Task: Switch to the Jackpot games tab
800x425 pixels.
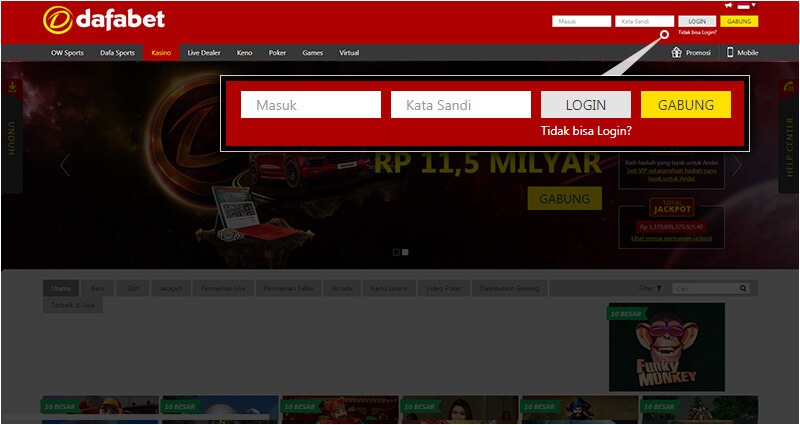Action: 169,288
